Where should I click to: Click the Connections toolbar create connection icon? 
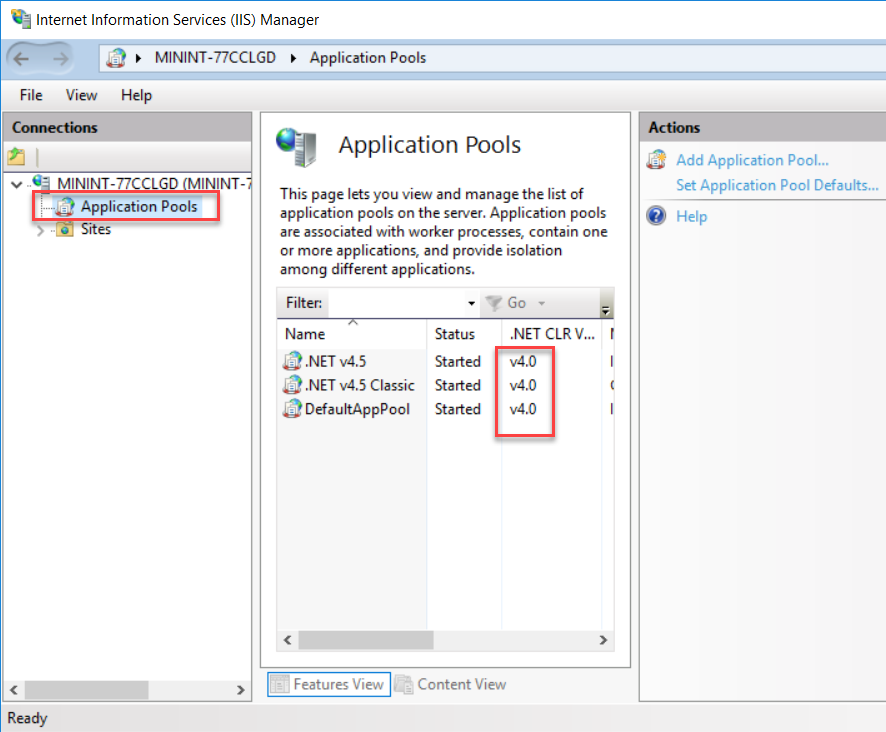coord(17,157)
